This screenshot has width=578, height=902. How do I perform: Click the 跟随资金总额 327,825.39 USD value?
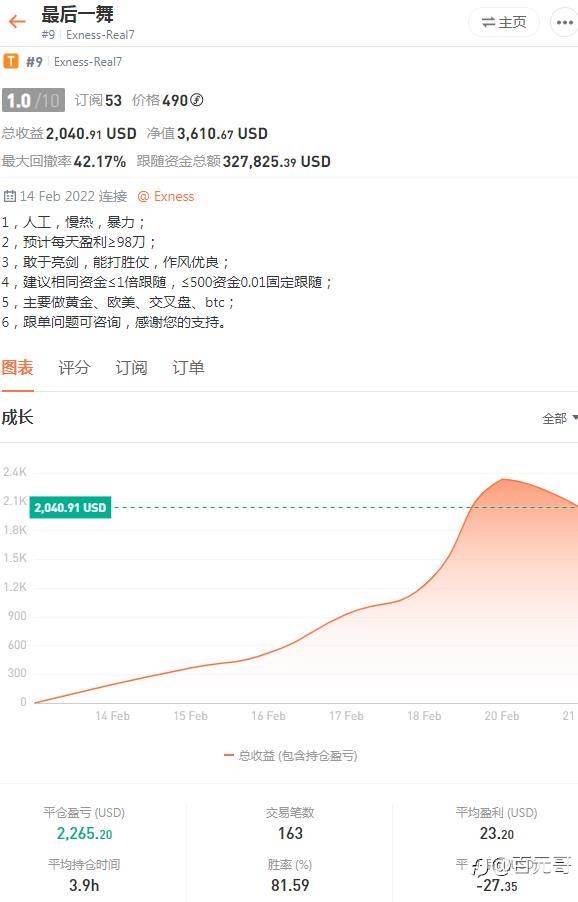pos(234,161)
